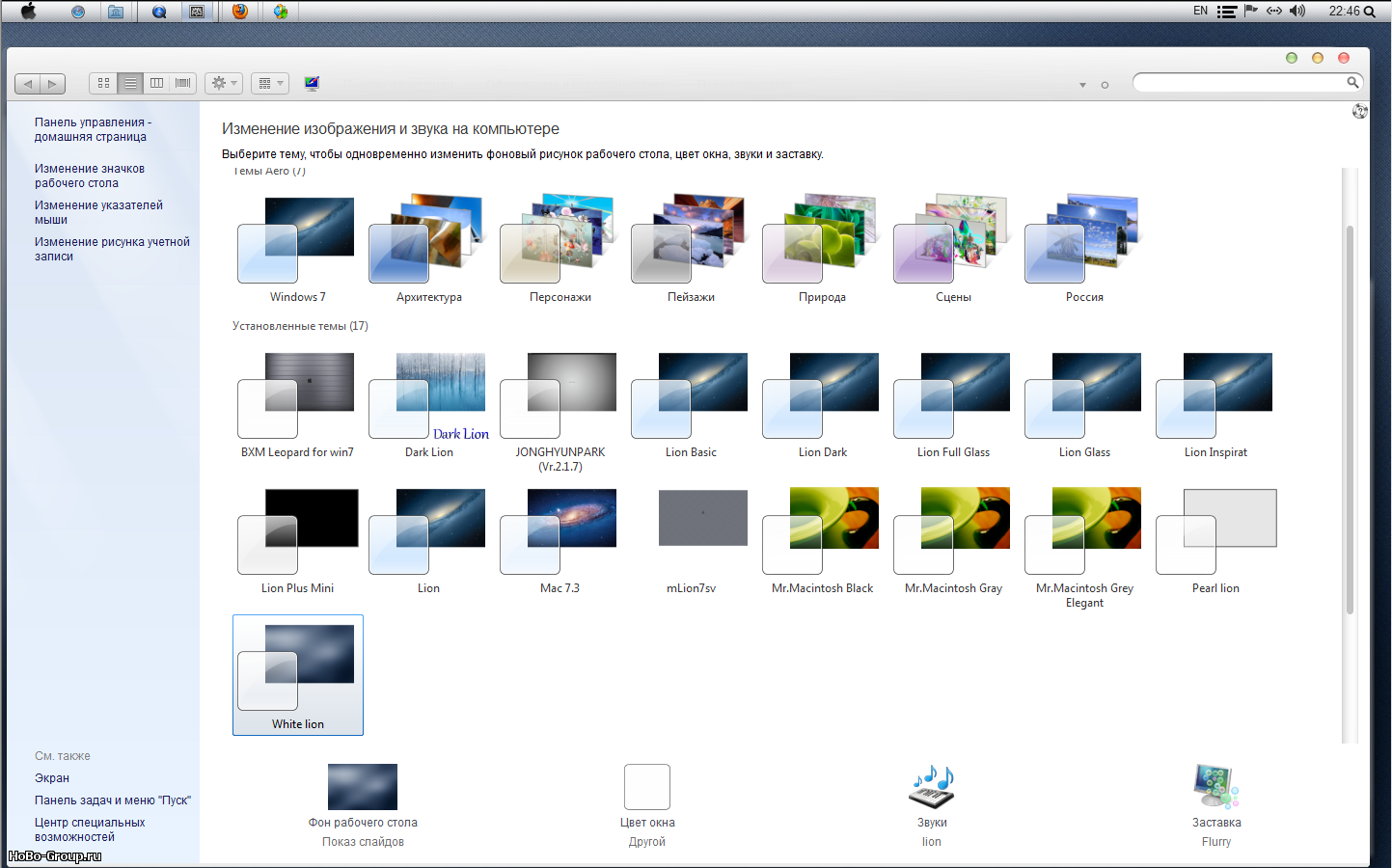The height and width of the screenshot is (868, 1392).
Task: Select the White lion theme
Action: pos(298,675)
